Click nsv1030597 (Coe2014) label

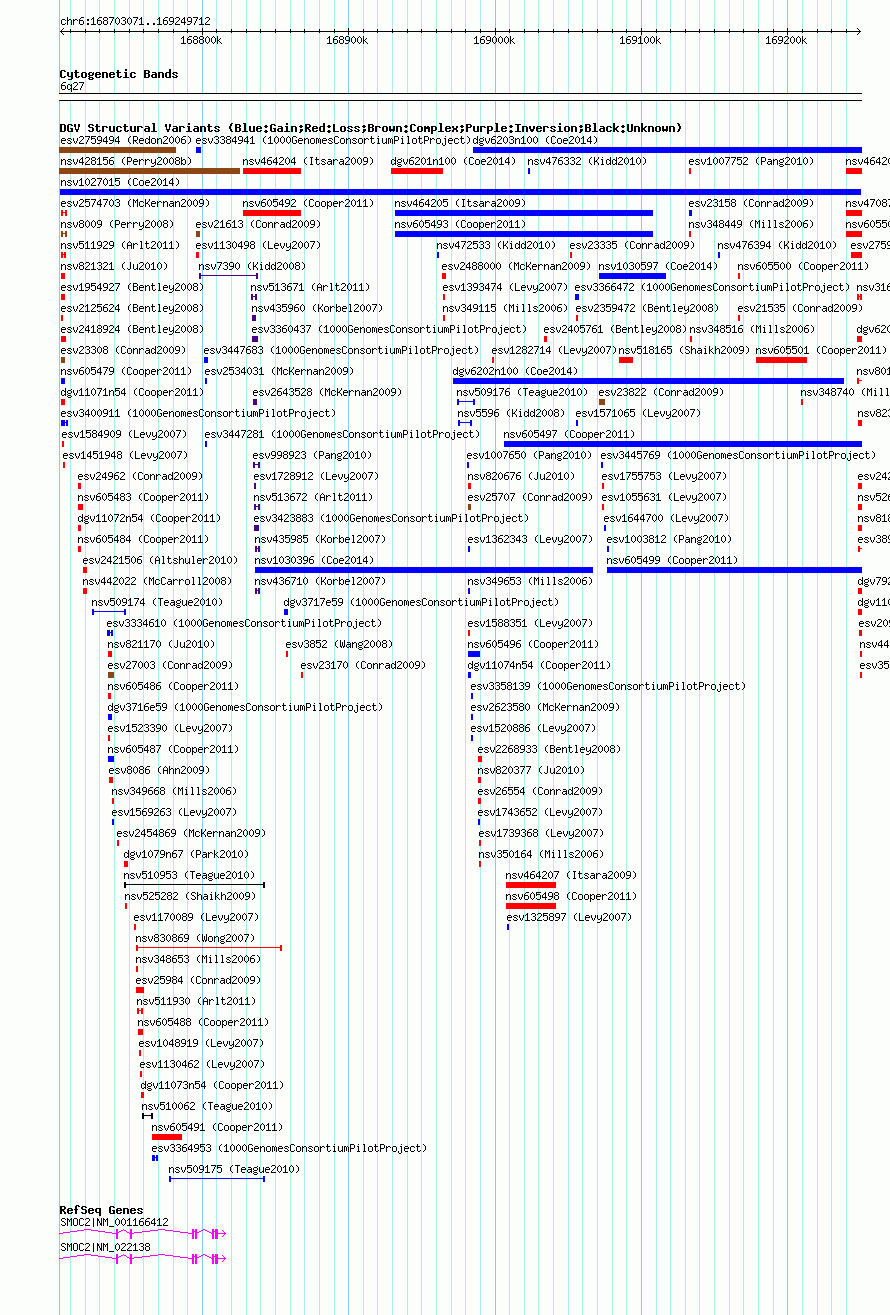658,266
